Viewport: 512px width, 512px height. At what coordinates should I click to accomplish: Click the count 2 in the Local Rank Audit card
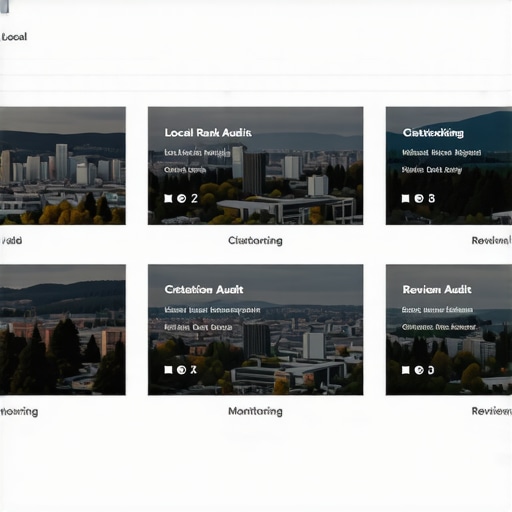[x=194, y=199]
